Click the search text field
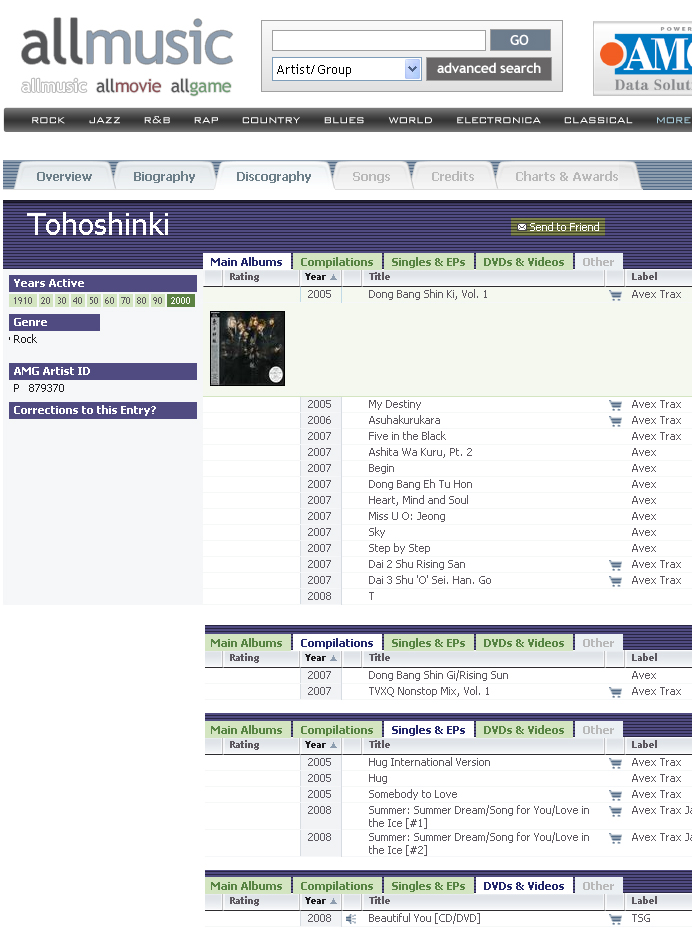This screenshot has height=939, width=692. click(x=379, y=40)
